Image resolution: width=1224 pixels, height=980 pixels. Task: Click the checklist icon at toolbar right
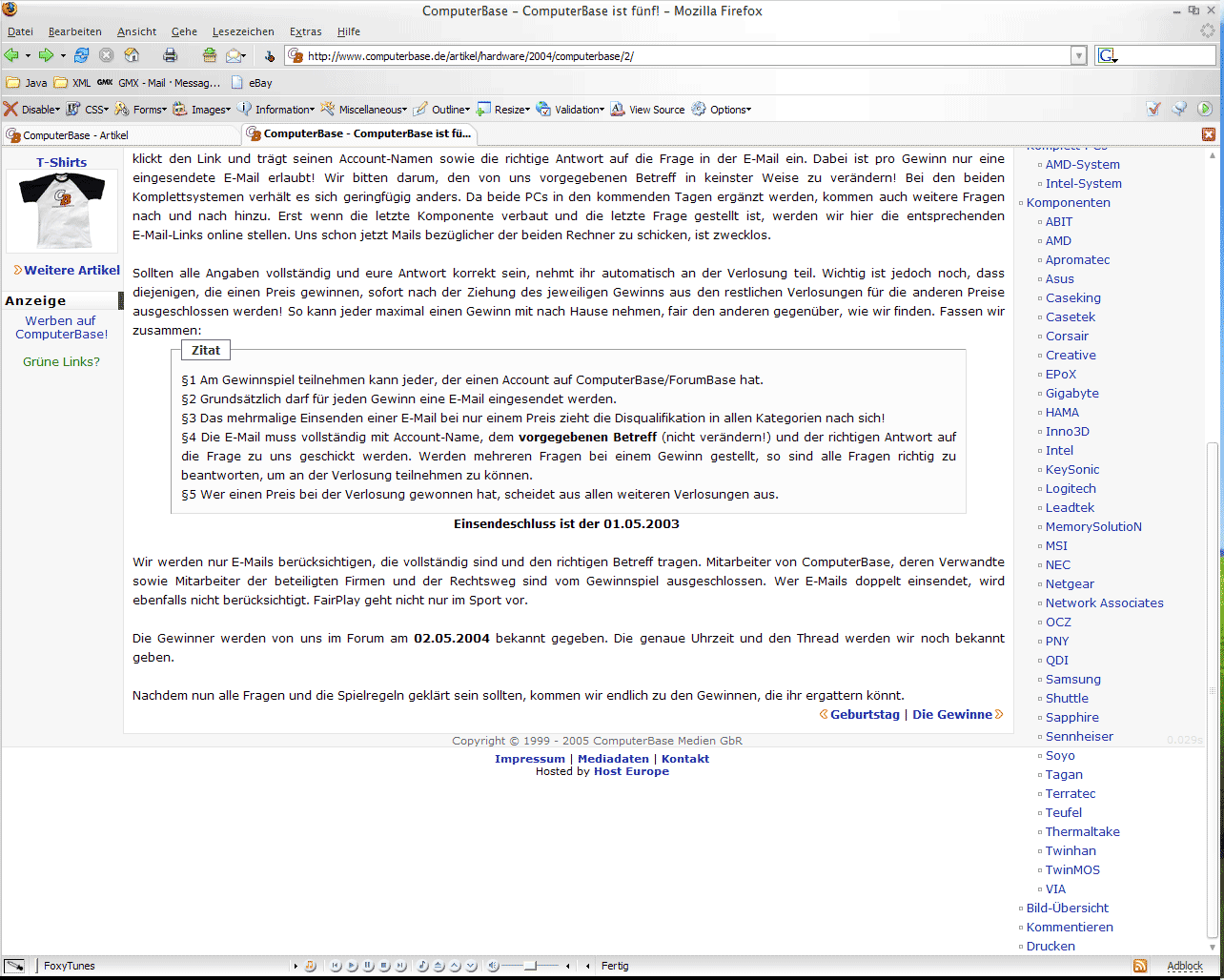tap(1153, 109)
